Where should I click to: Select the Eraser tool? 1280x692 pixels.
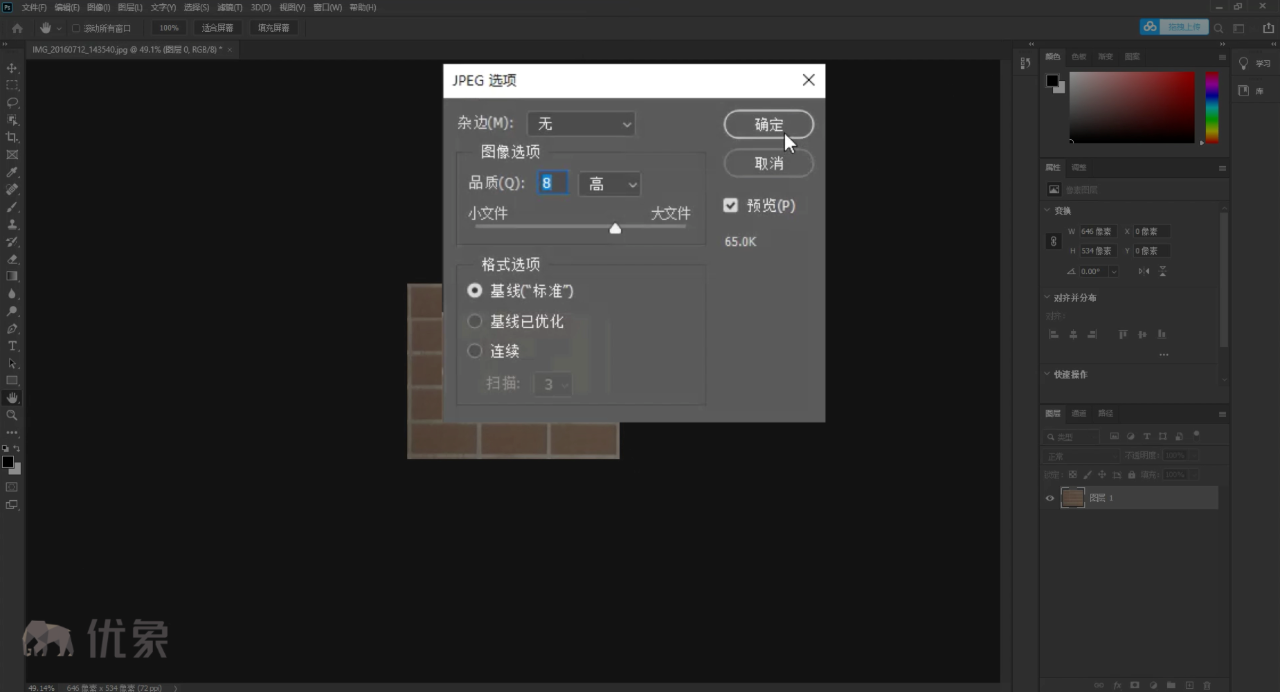tap(12, 259)
